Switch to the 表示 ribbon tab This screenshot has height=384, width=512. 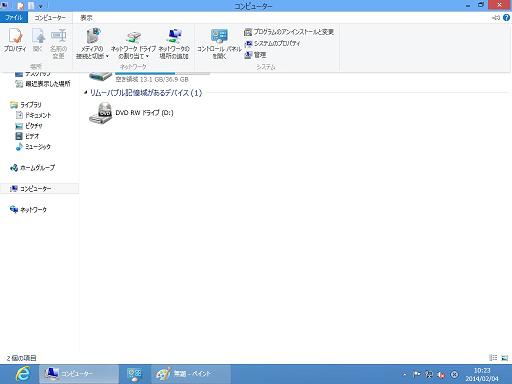86,18
